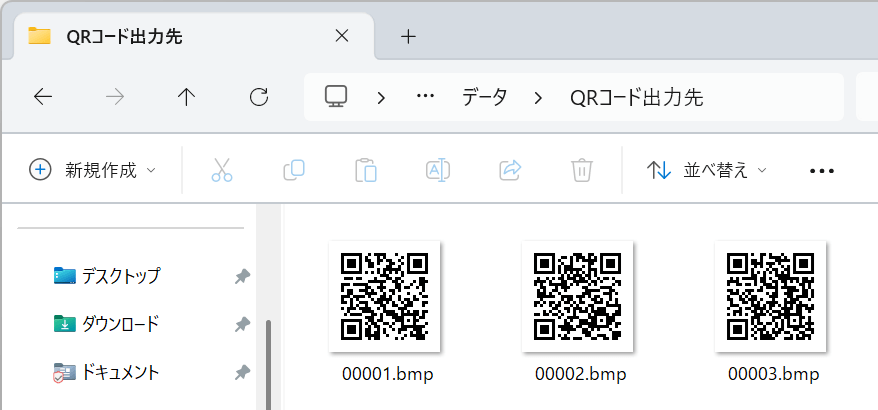
Task: Click the Rename icon in toolbar
Action: point(438,170)
